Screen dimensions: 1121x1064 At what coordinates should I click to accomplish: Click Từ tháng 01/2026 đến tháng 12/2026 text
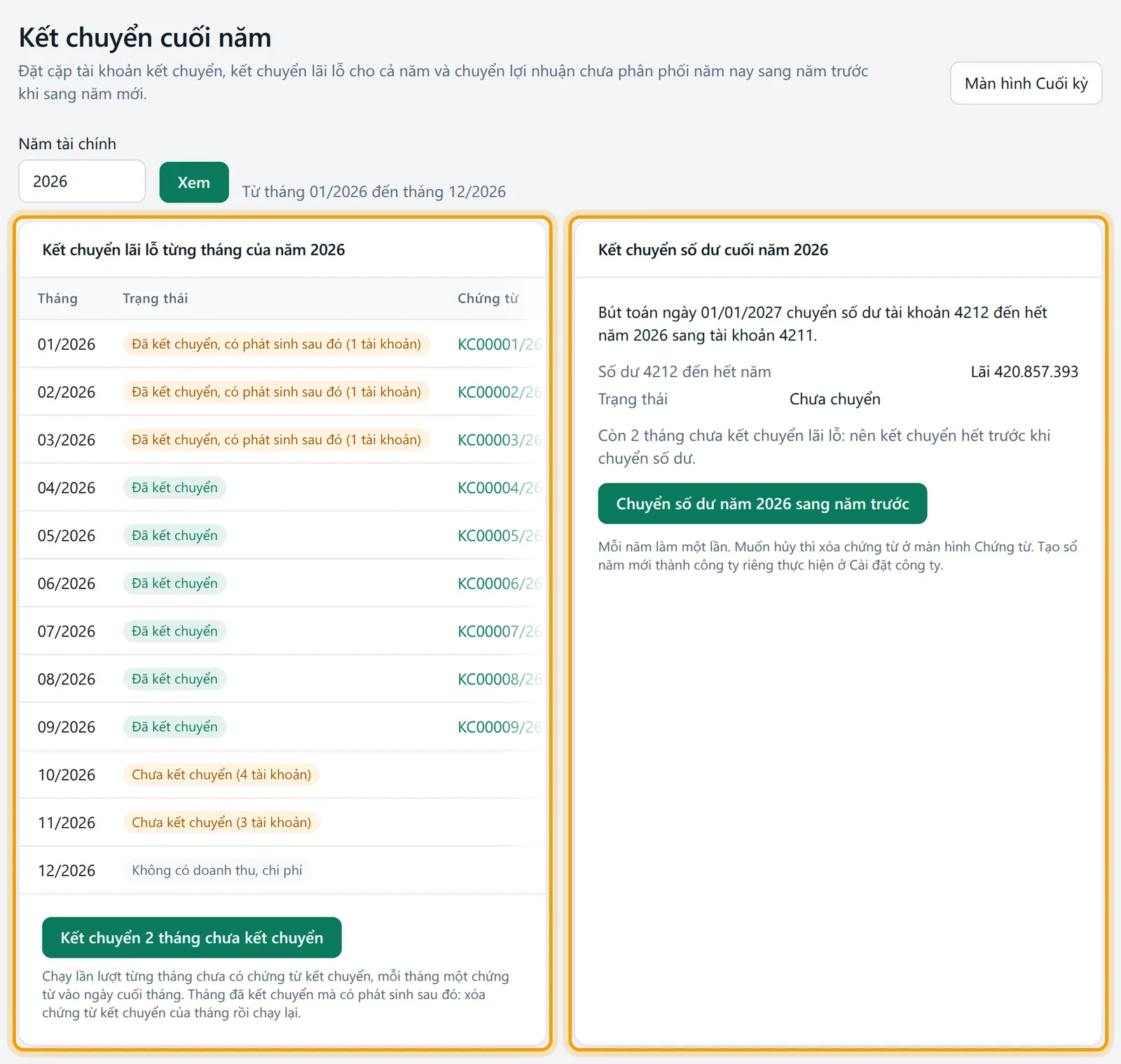(x=374, y=192)
